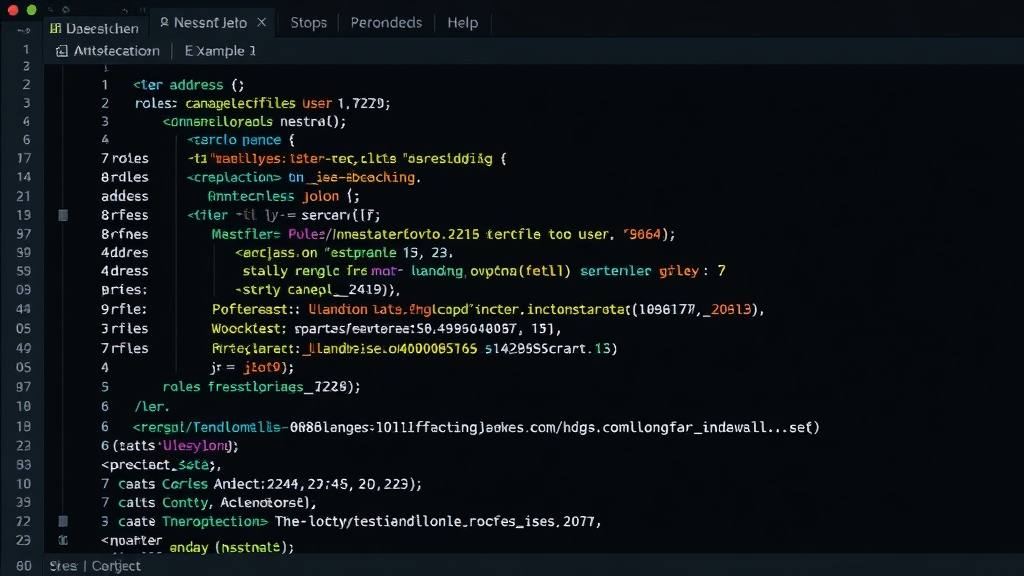The image size is (1024, 576).
Task: Click the gutter square marker beside 8rfess
Action: tap(63, 215)
